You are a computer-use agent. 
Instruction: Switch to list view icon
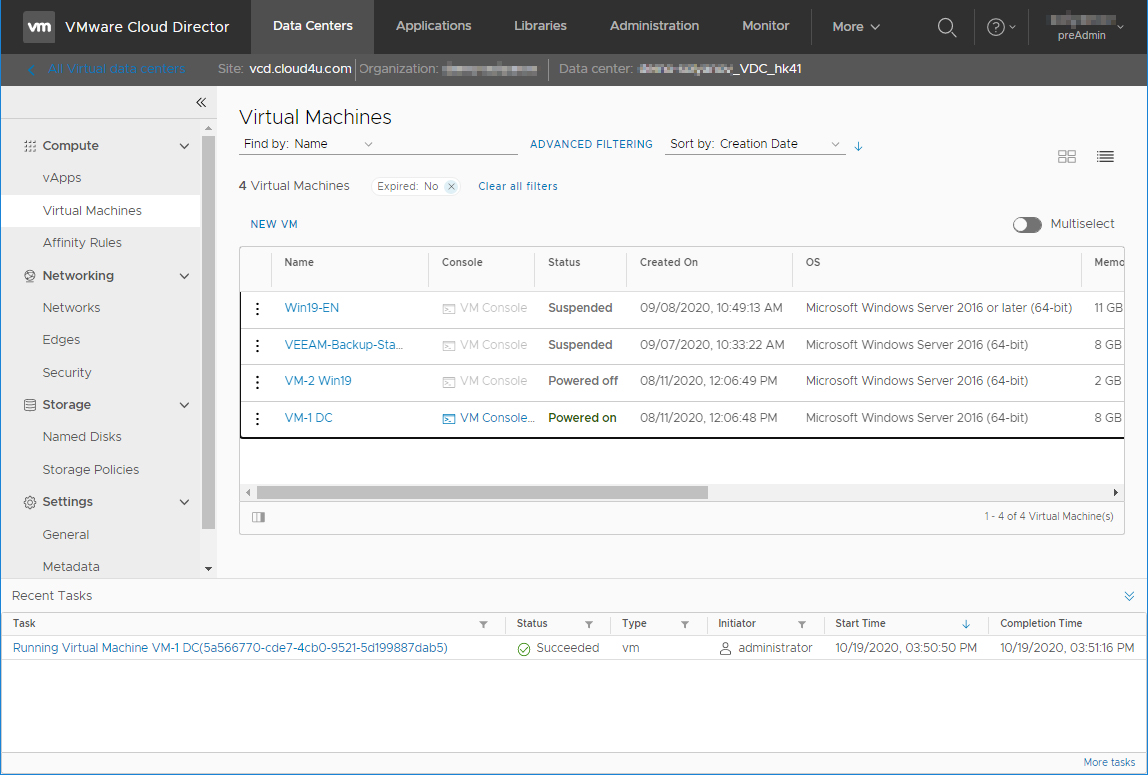(1105, 157)
